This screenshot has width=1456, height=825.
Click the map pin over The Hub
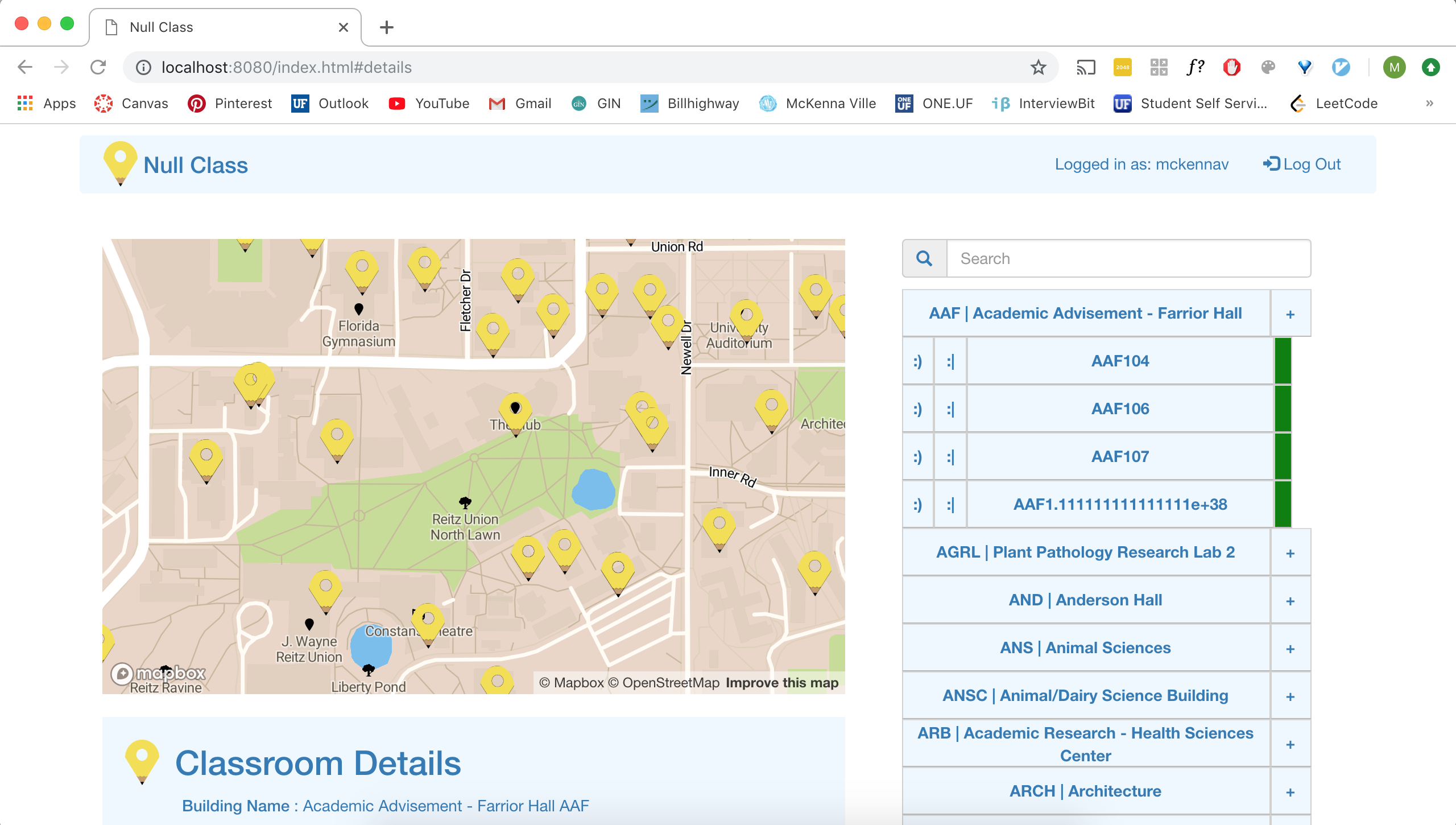tap(515, 411)
